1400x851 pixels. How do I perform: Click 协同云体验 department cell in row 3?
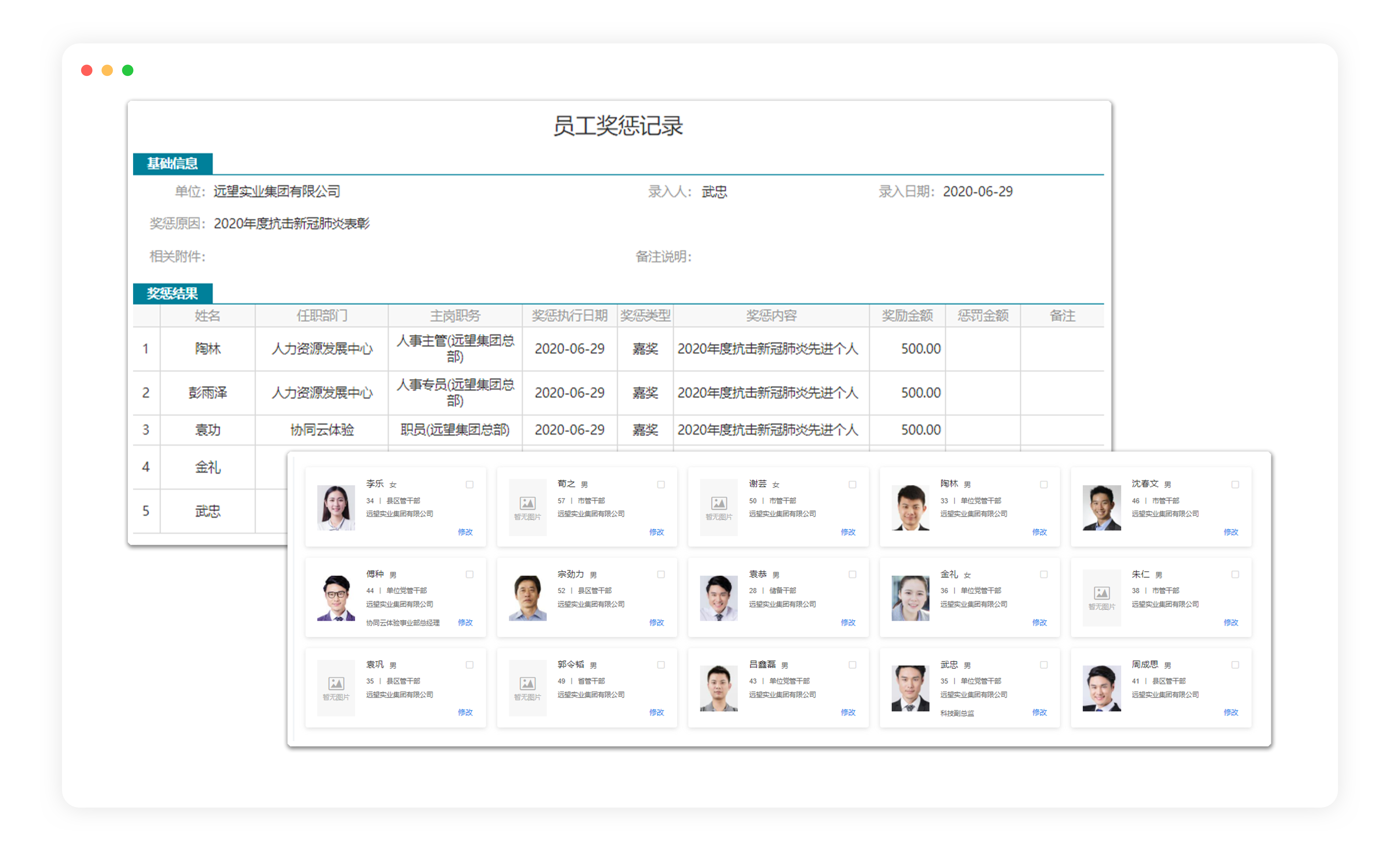pyautogui.click(x=322, y=430)
